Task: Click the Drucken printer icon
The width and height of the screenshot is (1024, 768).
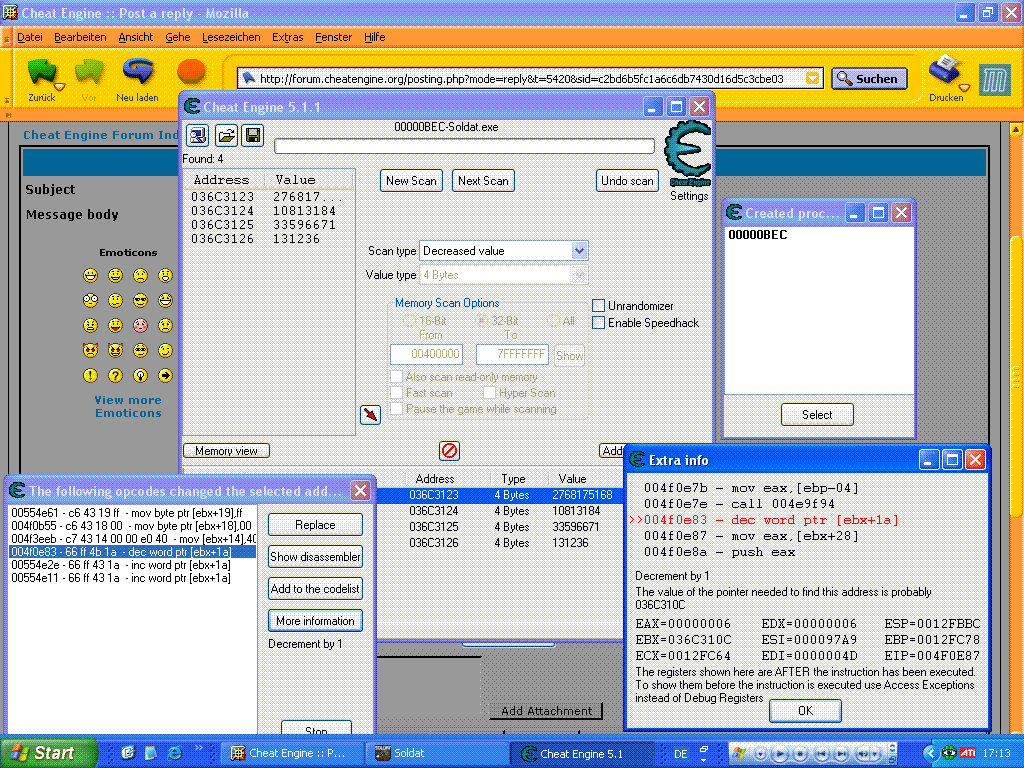Action: tap(945, 73)
